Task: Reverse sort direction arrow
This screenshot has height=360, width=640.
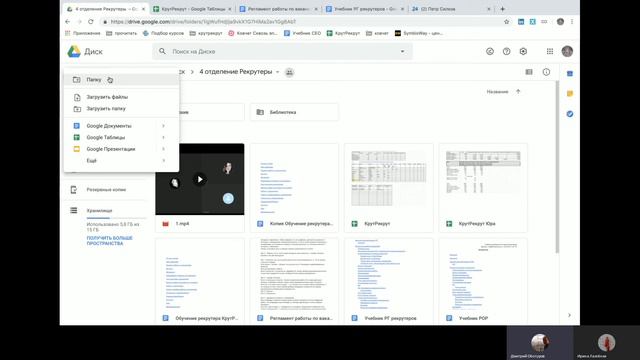Action: coord(518,91)
